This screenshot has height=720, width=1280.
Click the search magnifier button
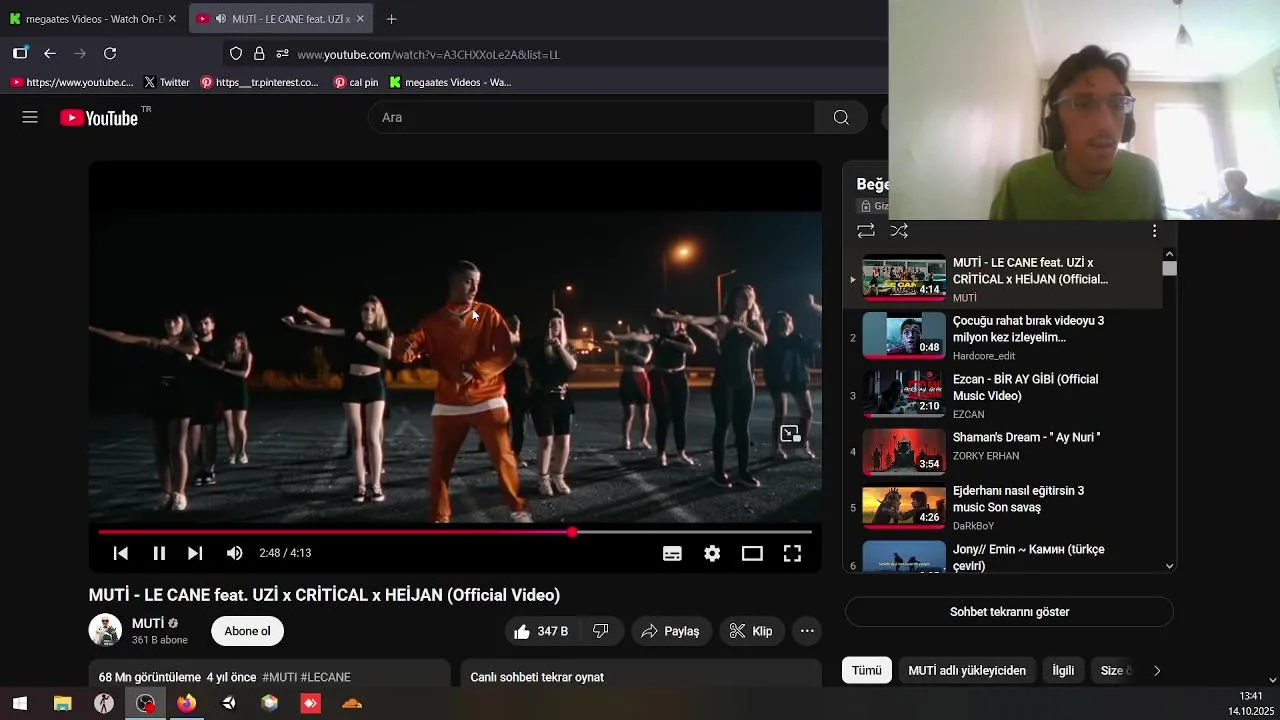841,117
